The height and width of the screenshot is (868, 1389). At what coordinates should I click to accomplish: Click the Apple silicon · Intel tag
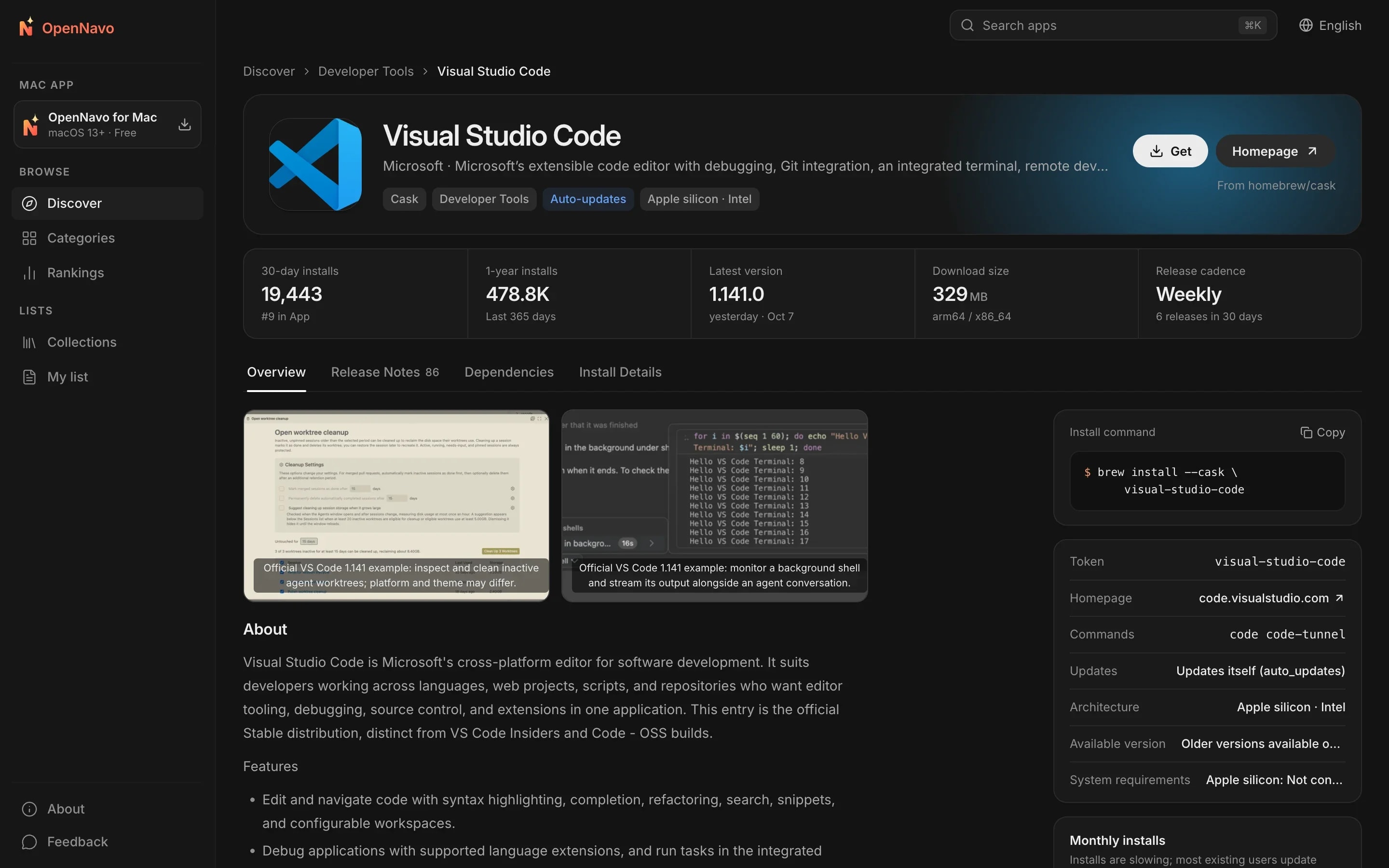click(699, 199)
